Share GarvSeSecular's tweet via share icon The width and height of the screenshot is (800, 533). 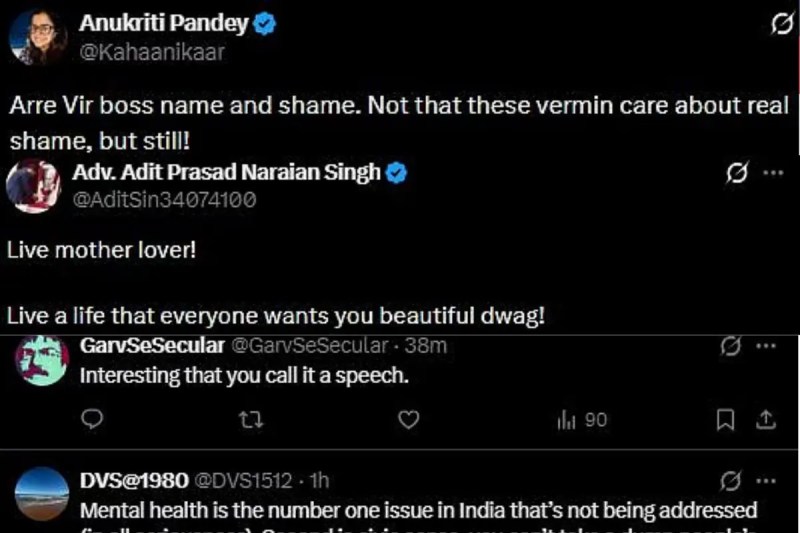point(766,420)
